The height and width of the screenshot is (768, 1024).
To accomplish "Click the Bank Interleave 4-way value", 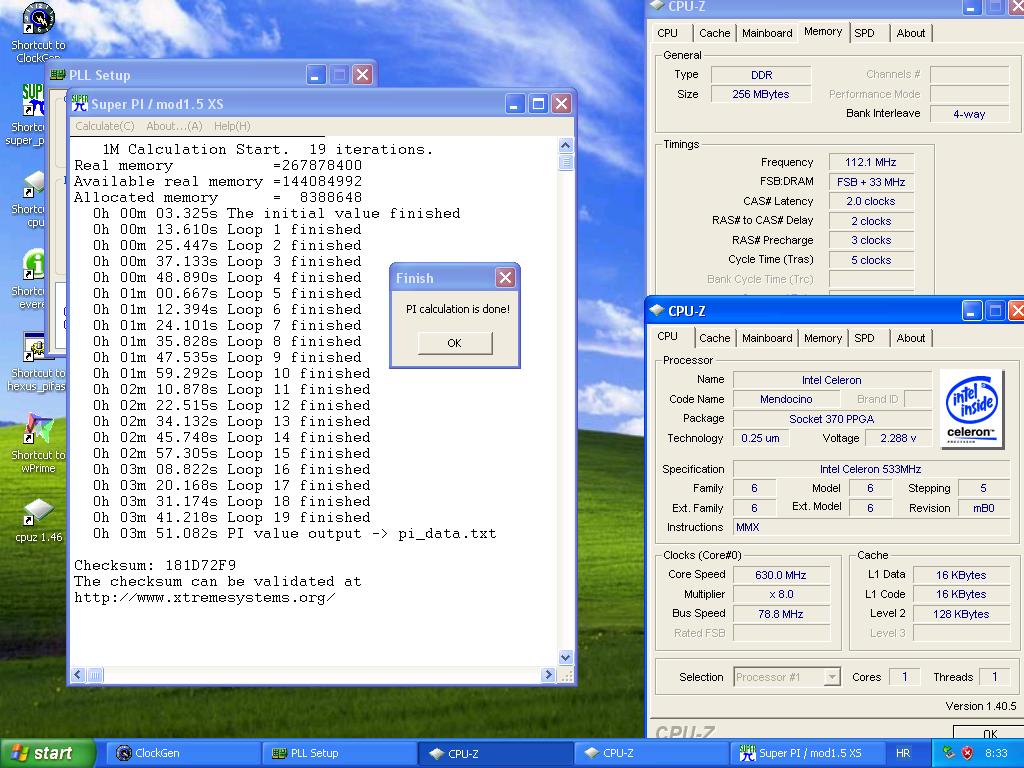I will click(x=969, y=114).
